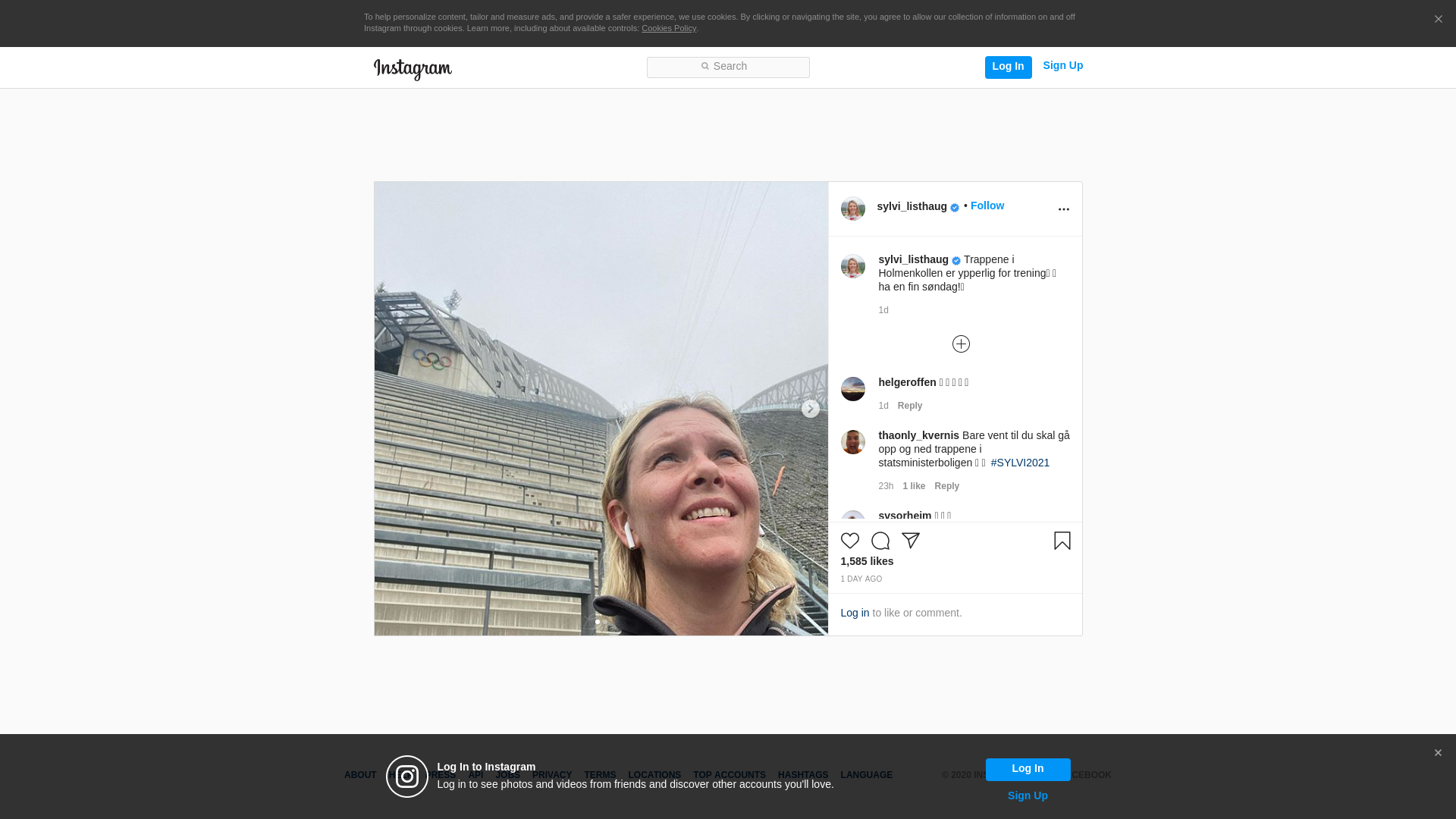Click the Instagram logo

(x=413, y=69)
